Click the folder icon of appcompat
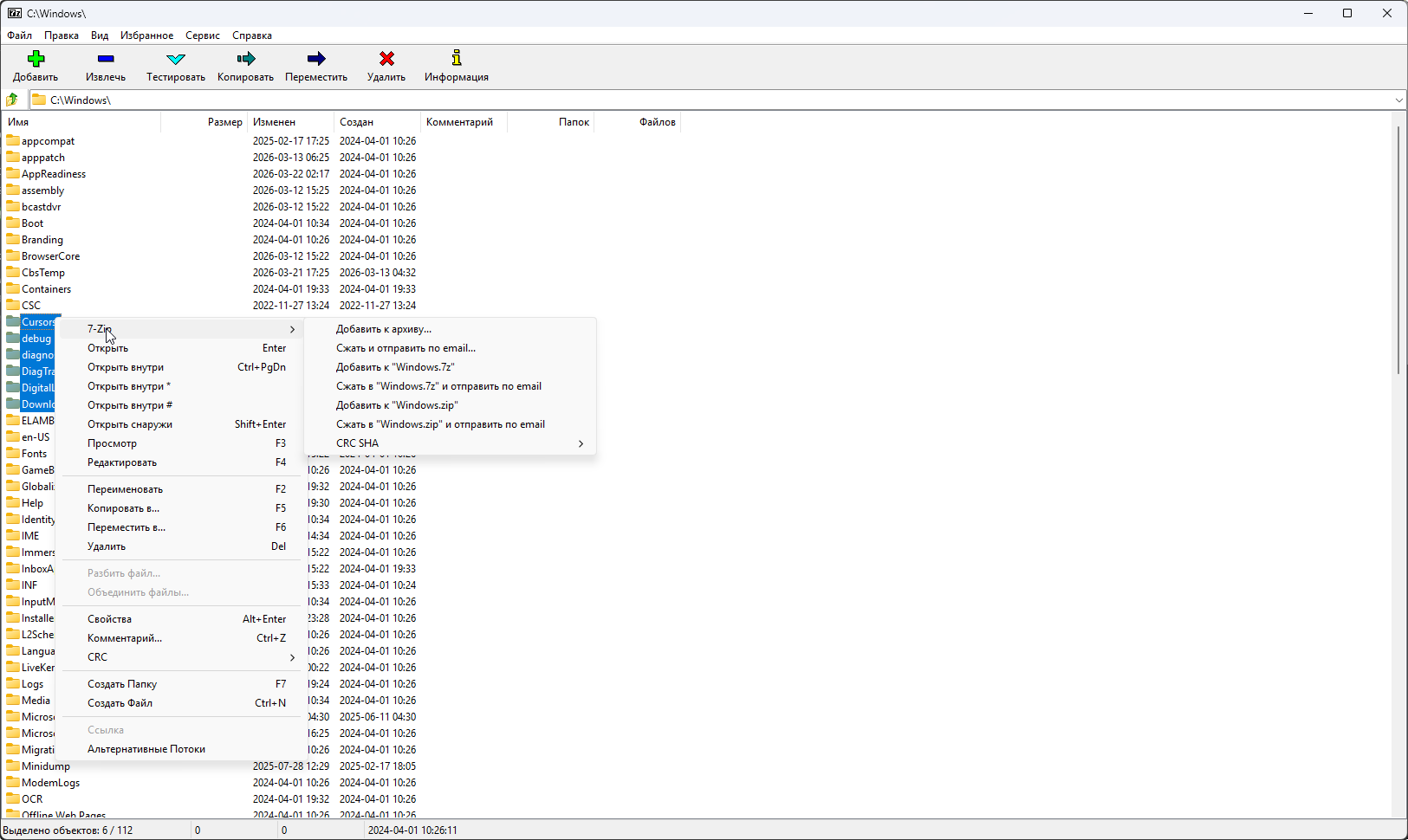 click(13, 140)
